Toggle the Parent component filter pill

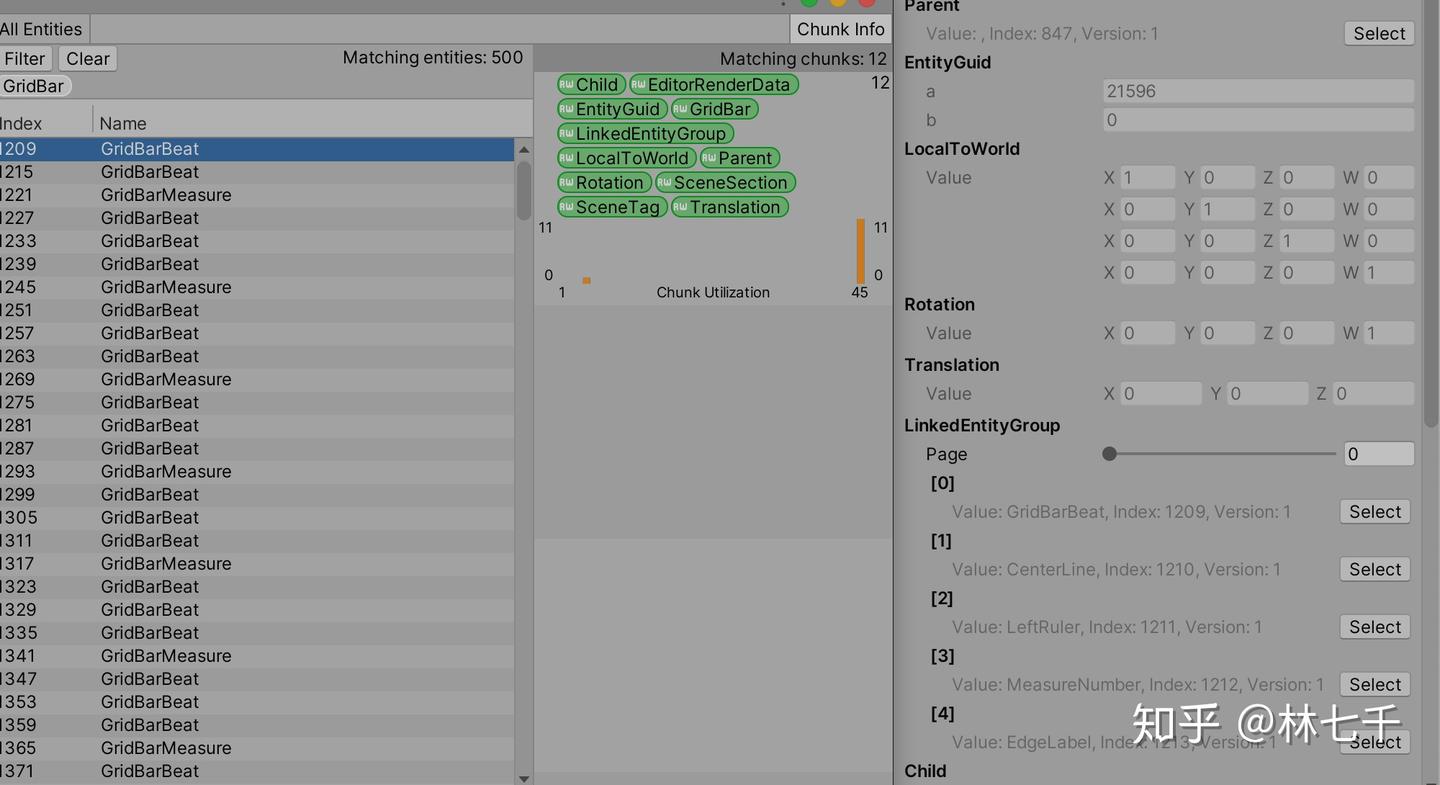[x=740, y=158]
